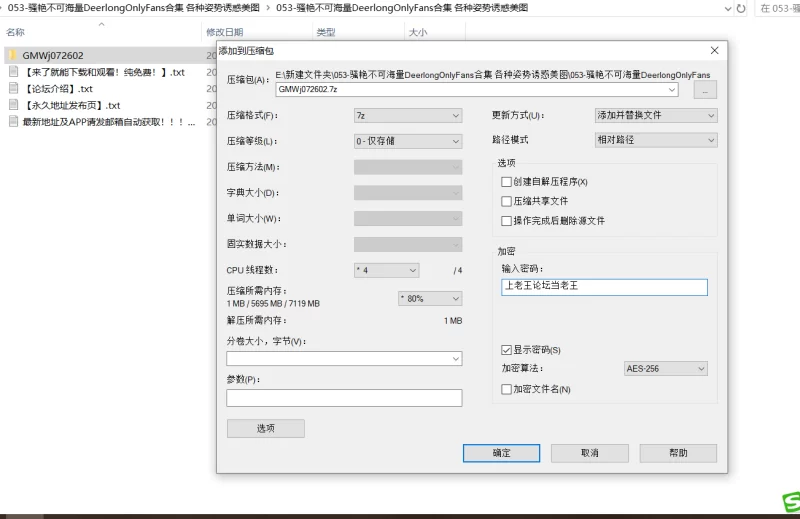The height and width of the screenshot is (519, 800).
Task: Enable the 加密文件名 checkbox
Action: 506,388
